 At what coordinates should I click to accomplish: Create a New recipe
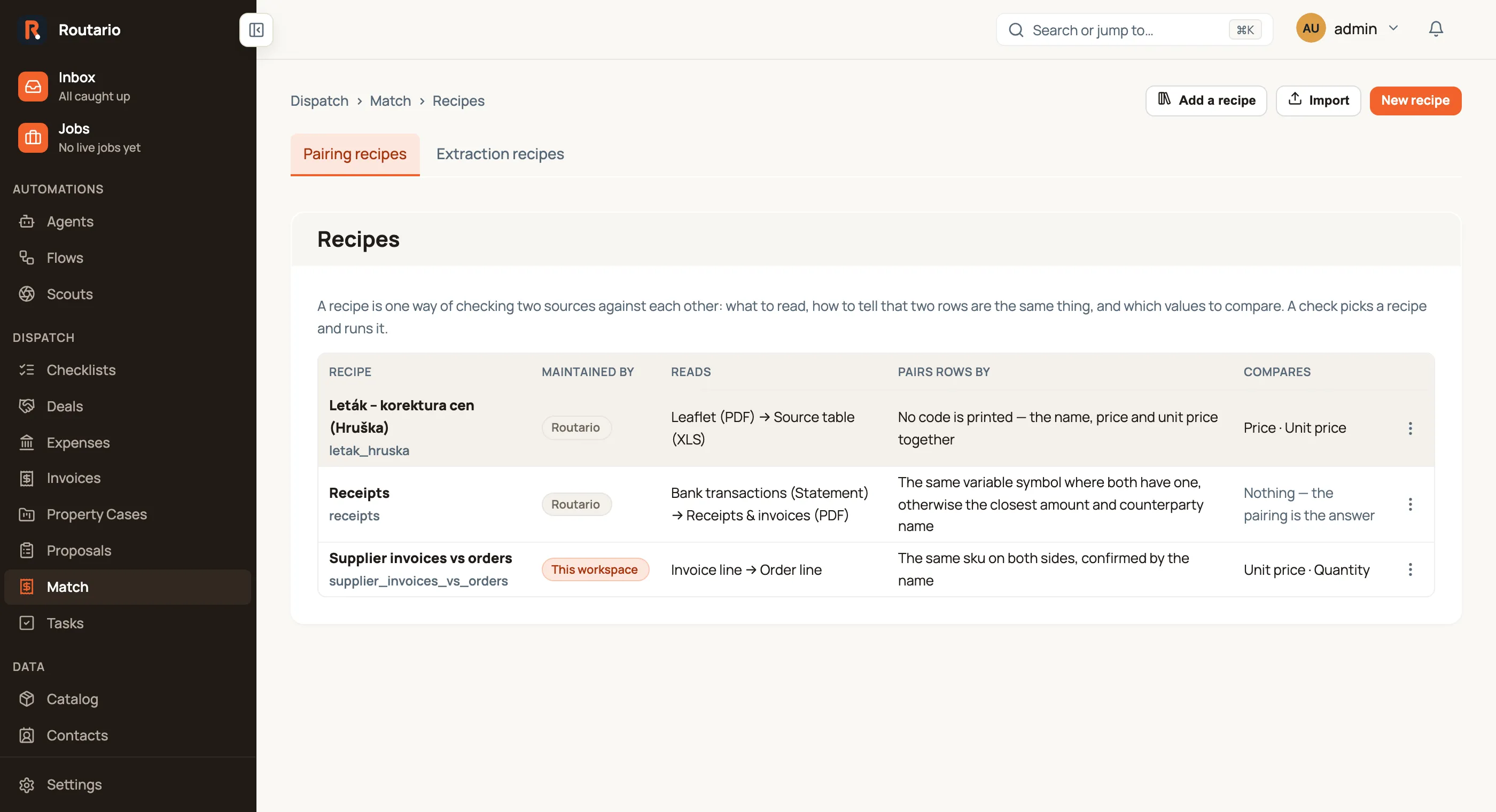click(x=1415, y=100)
